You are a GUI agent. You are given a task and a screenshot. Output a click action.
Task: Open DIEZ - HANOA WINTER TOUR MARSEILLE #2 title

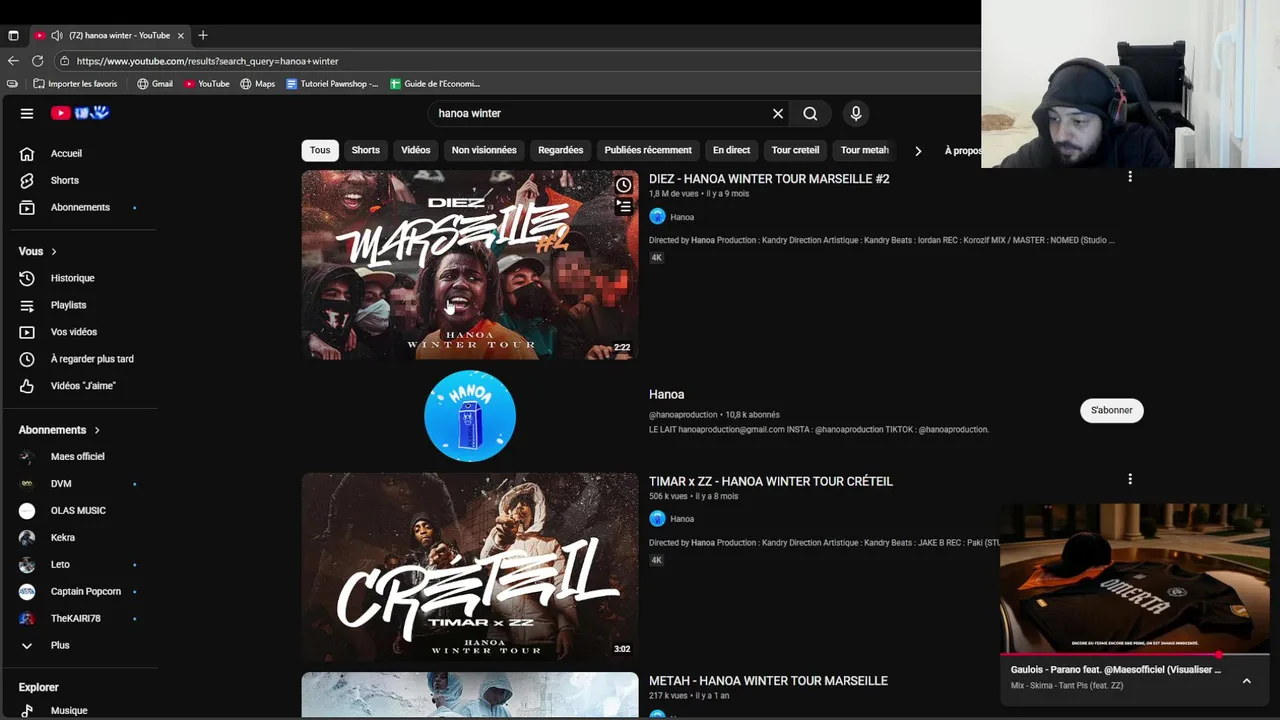[x=769, y=179]
